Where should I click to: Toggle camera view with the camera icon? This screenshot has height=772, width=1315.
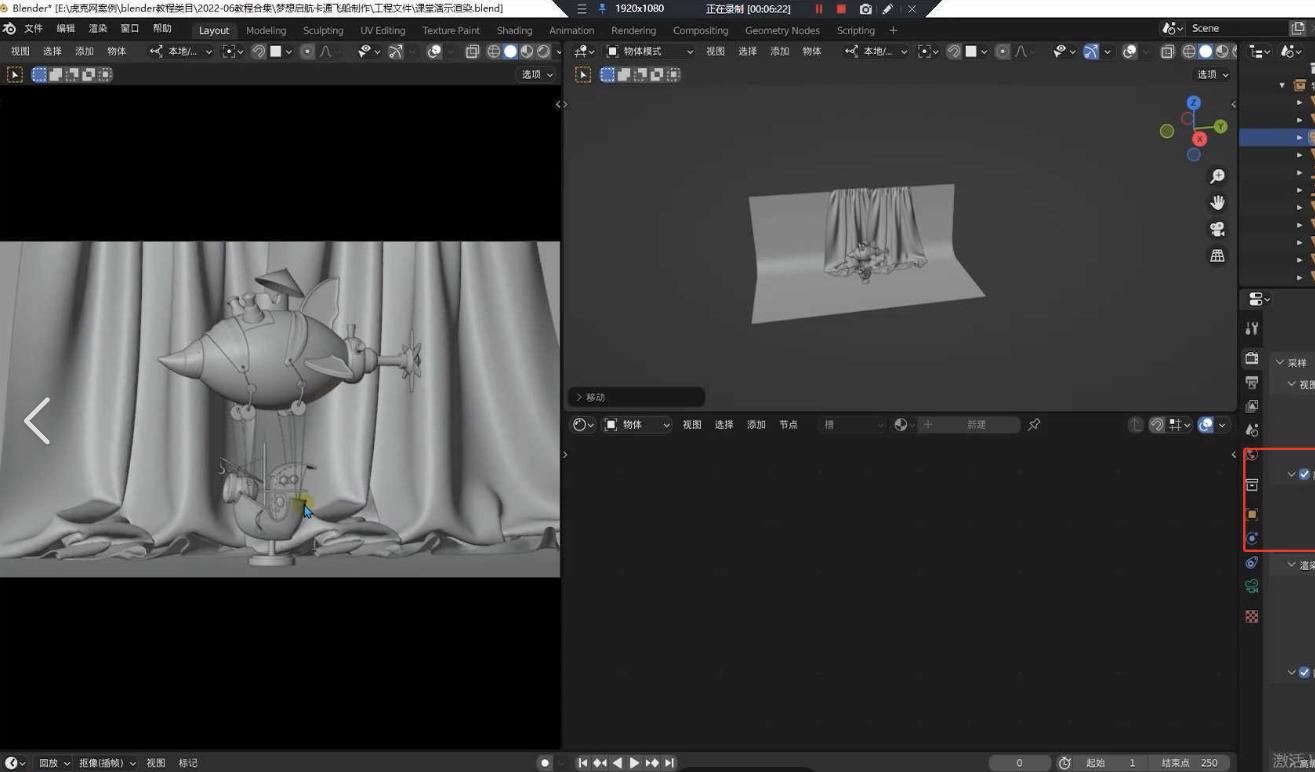coord(1217,229)
